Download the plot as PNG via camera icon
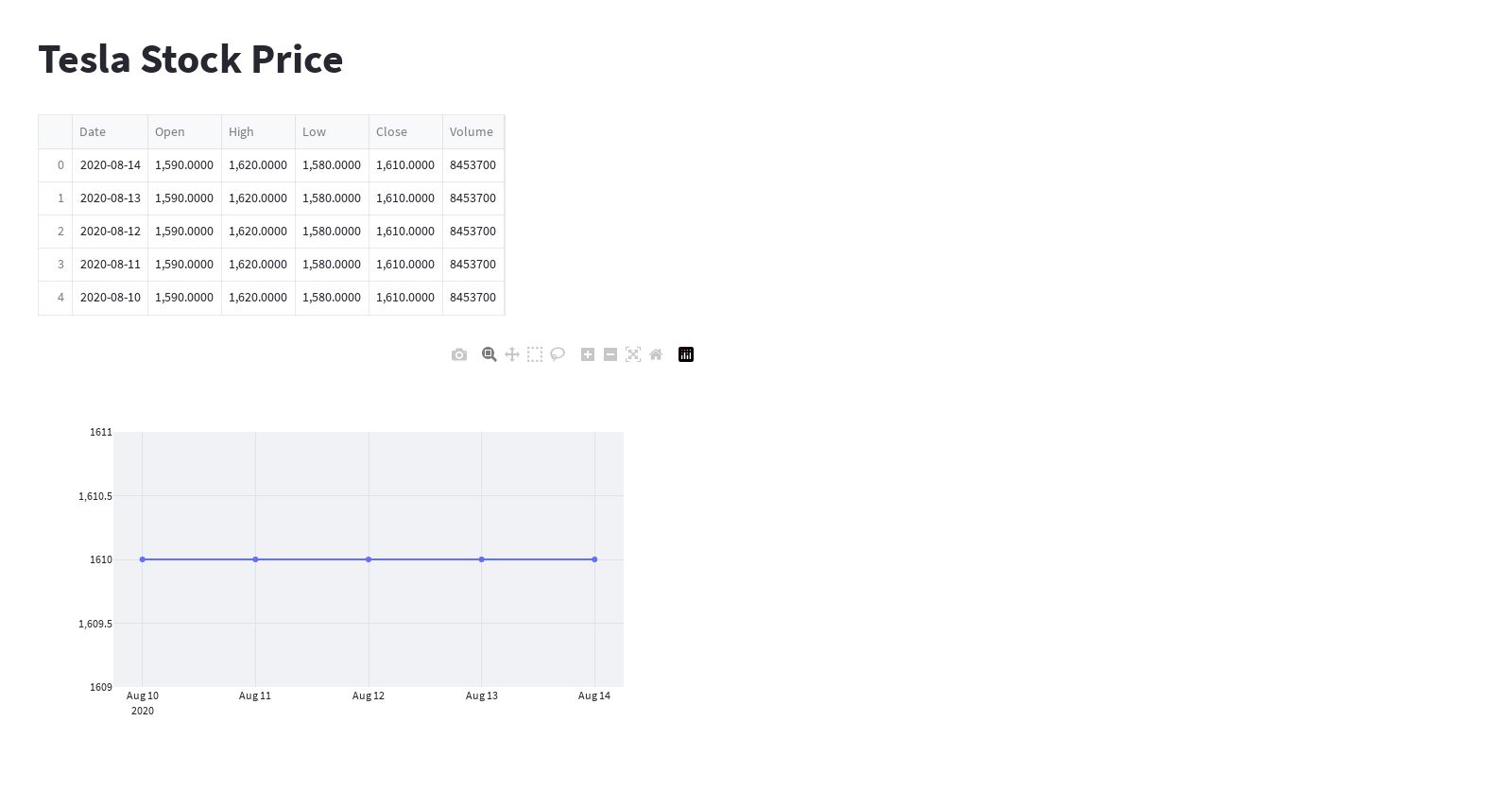This screenshot has height=790, width=1512. (459, 354)
